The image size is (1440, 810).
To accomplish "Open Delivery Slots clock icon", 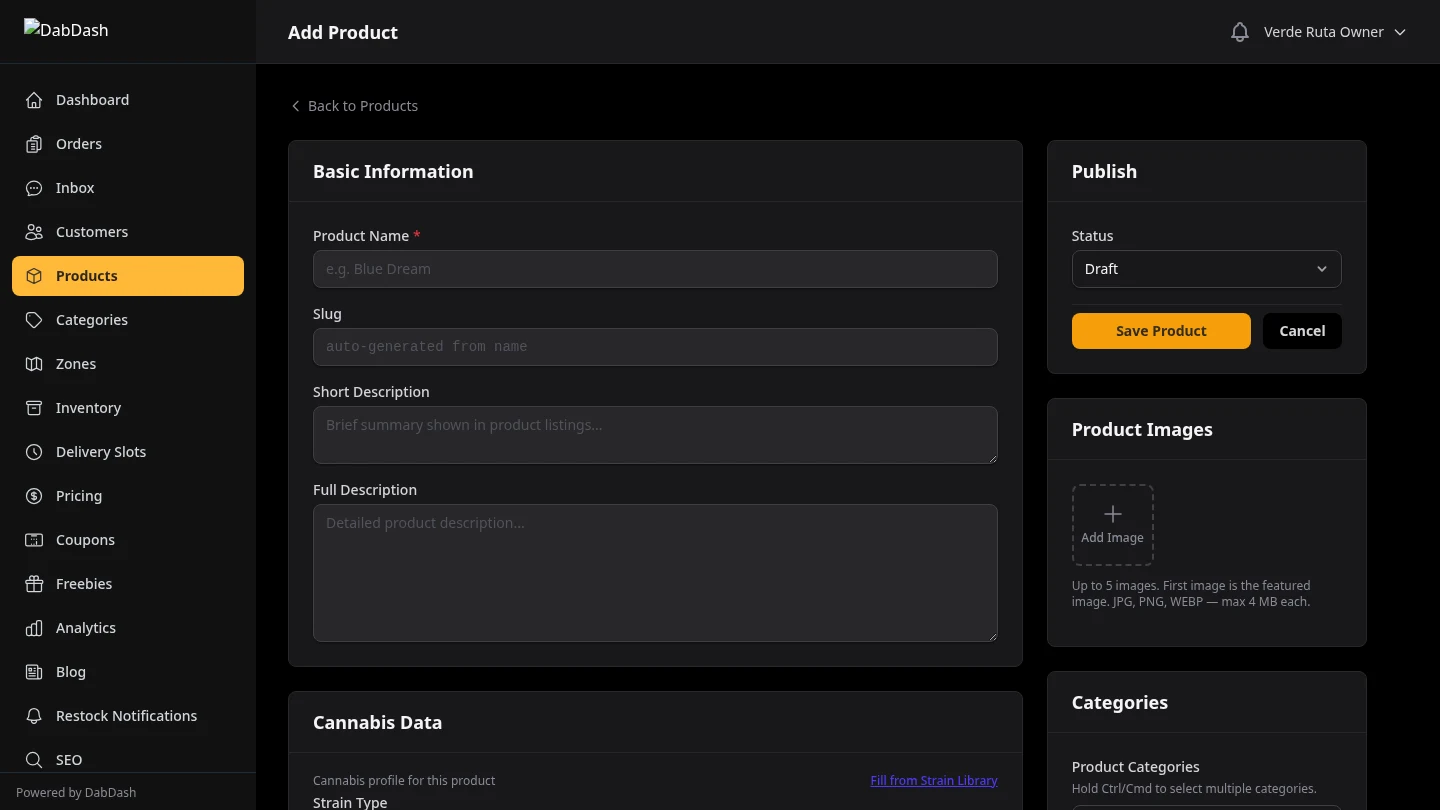I will tap(33, 452).
